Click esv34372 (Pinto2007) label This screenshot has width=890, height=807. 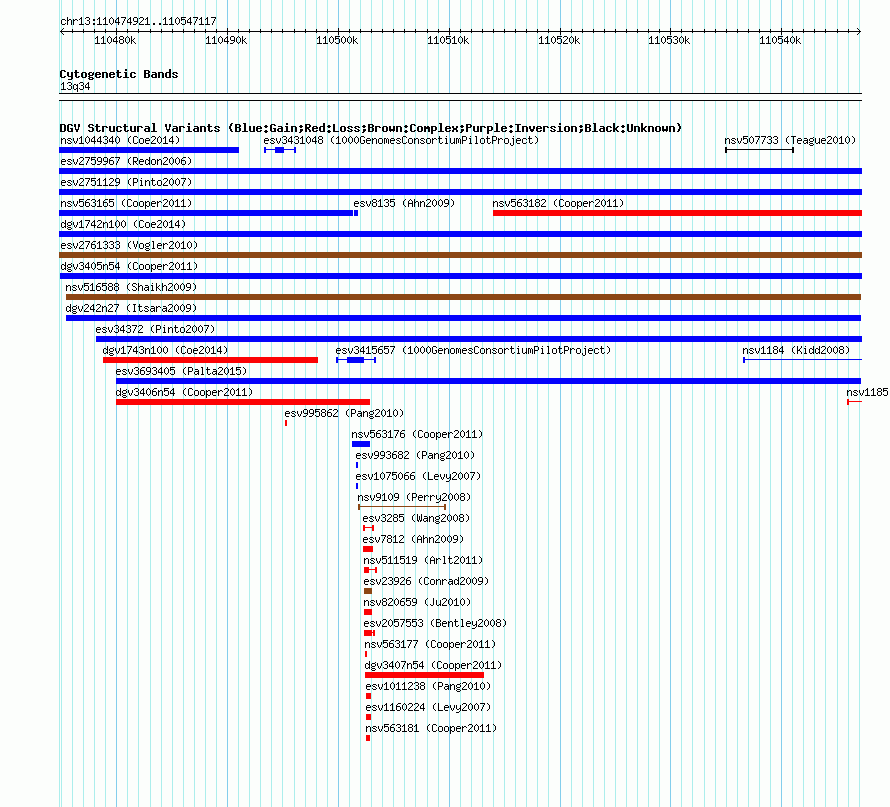point(155,329)
